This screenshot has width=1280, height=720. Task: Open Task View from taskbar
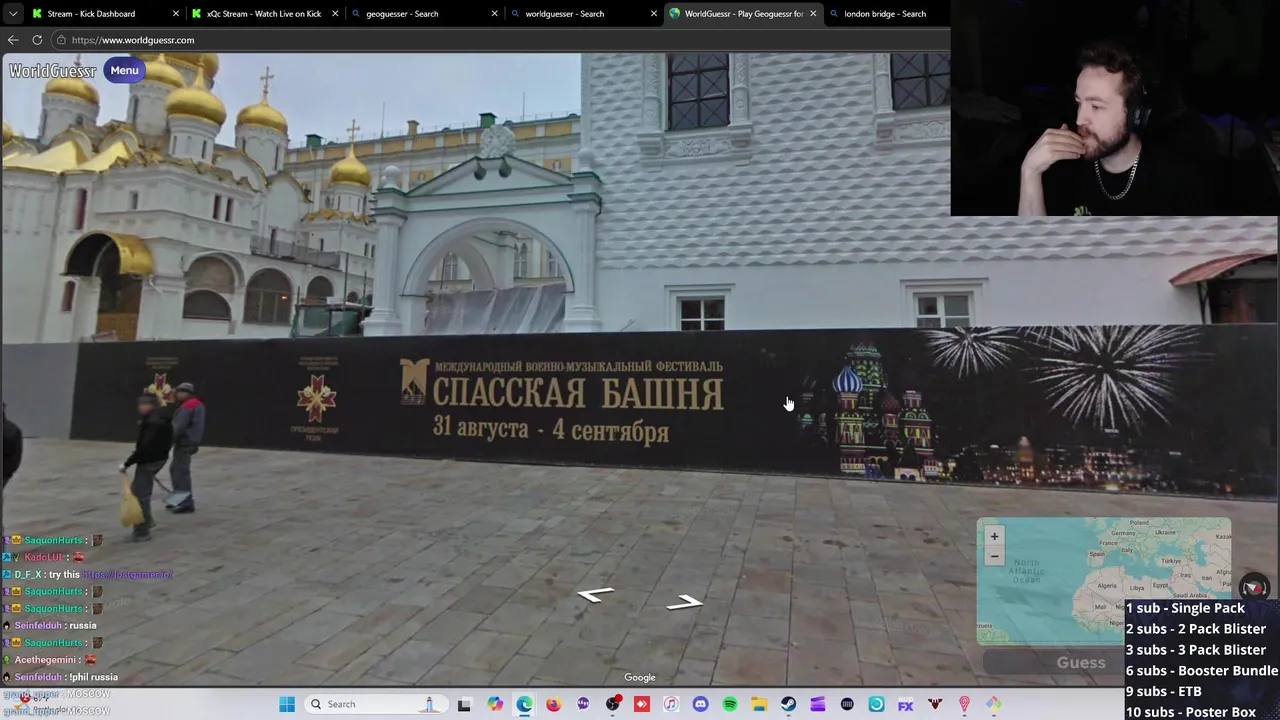pos(464,705)
